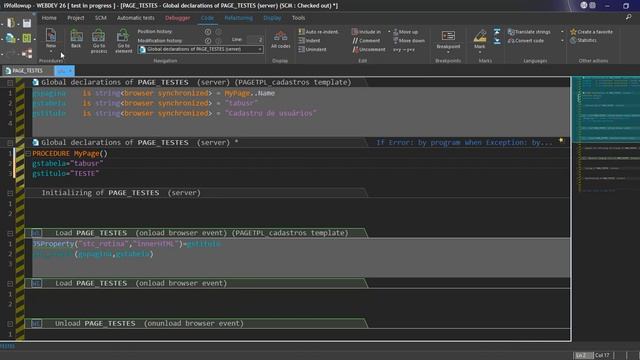Switch to the SCM ribbon tab
This screenshot has height=360, width=640.
pos(100,18)
